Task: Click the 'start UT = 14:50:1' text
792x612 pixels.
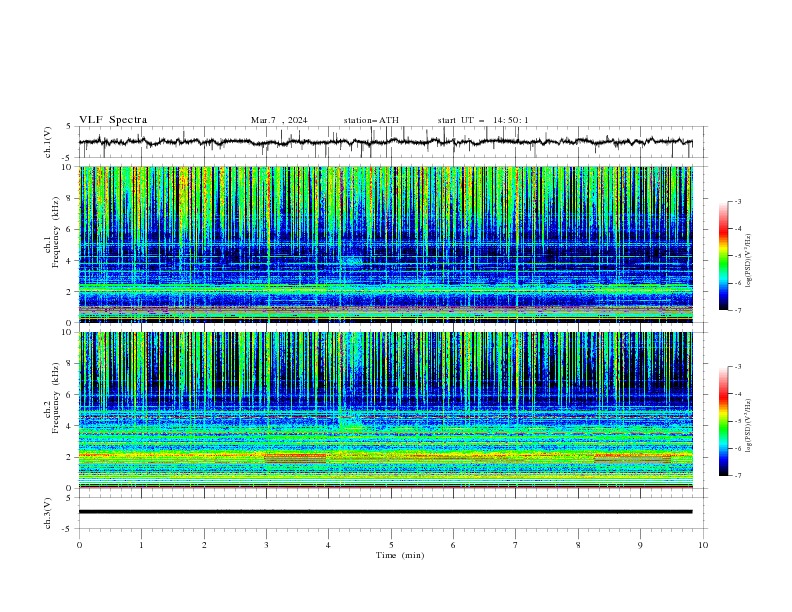Action: [x=483, y=120]
